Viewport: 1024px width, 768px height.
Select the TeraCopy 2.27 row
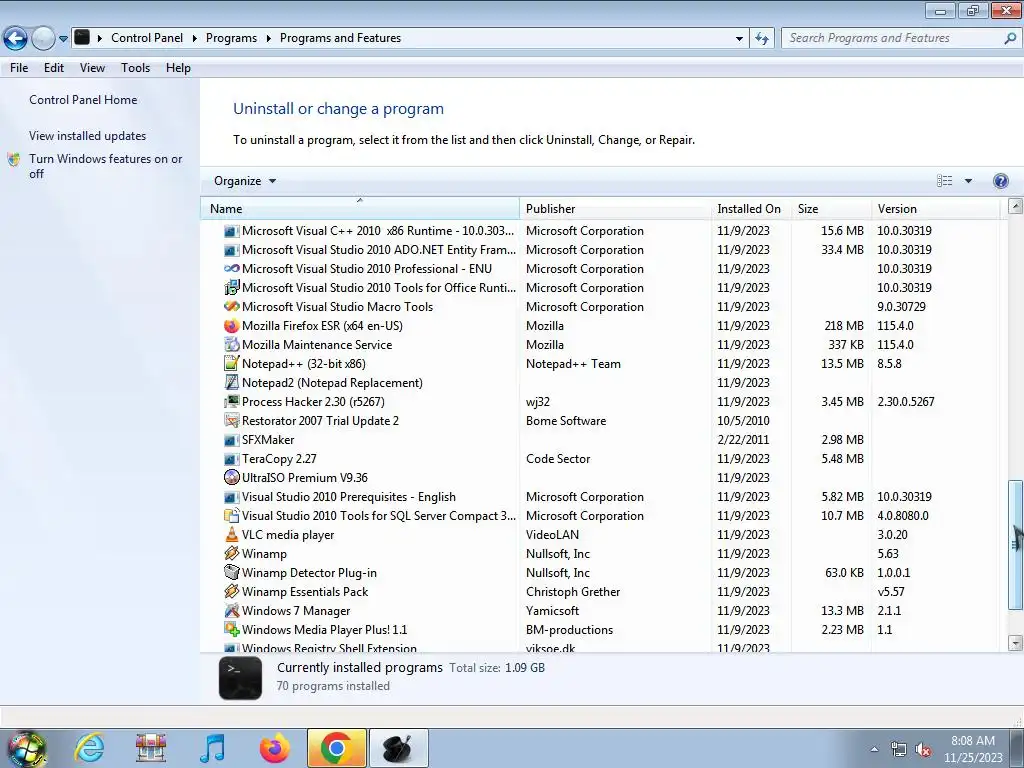[601, 458]
